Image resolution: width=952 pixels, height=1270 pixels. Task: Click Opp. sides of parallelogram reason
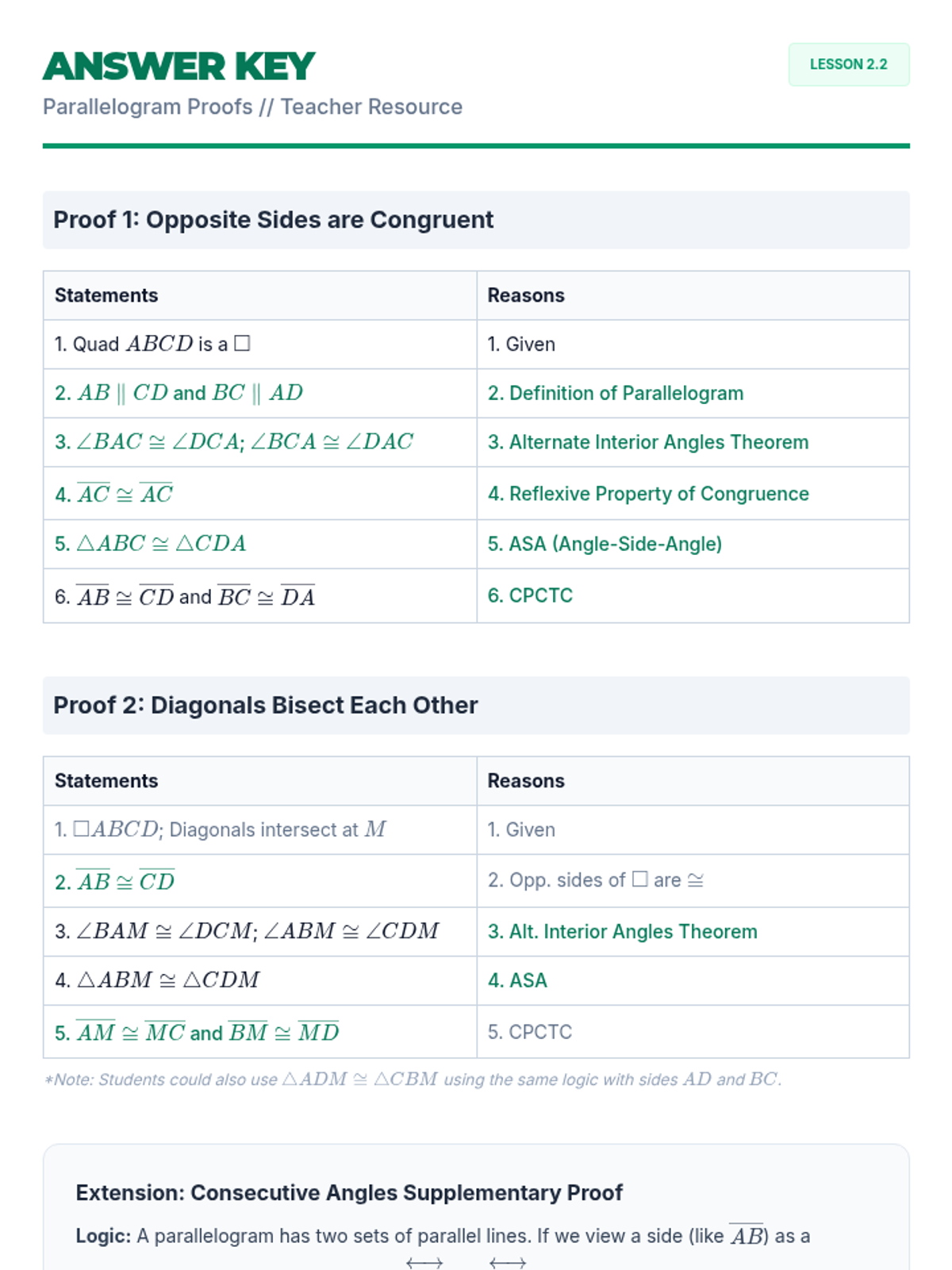[x=596, y=880]
